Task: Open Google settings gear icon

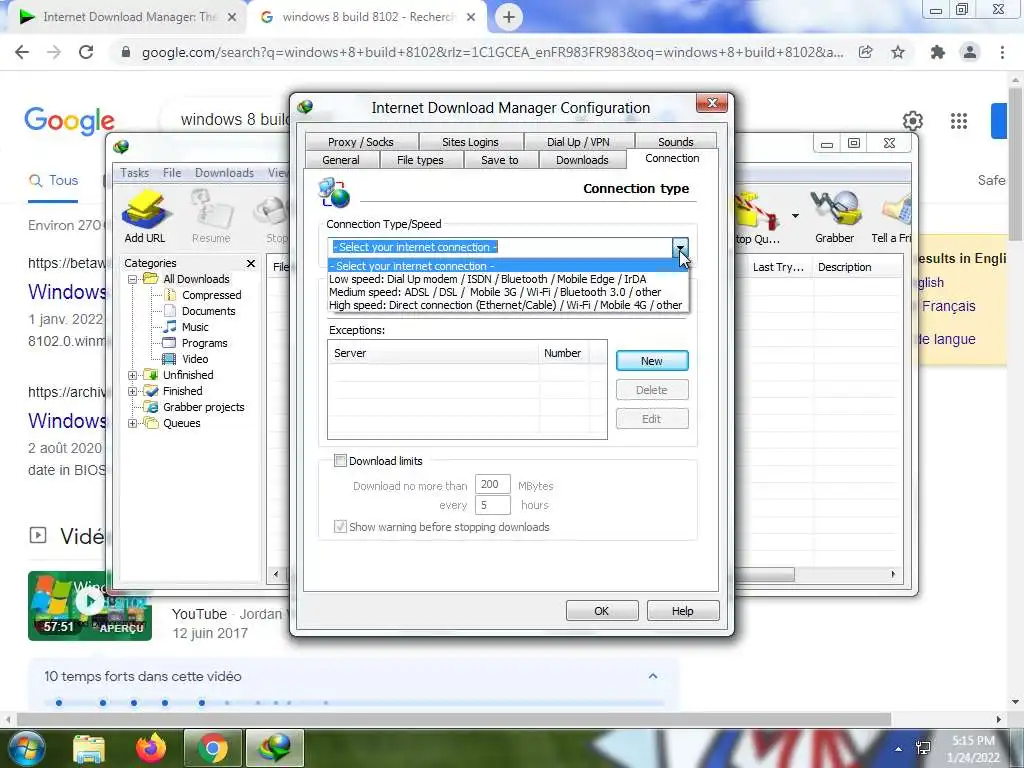Action: pos(913,121)
